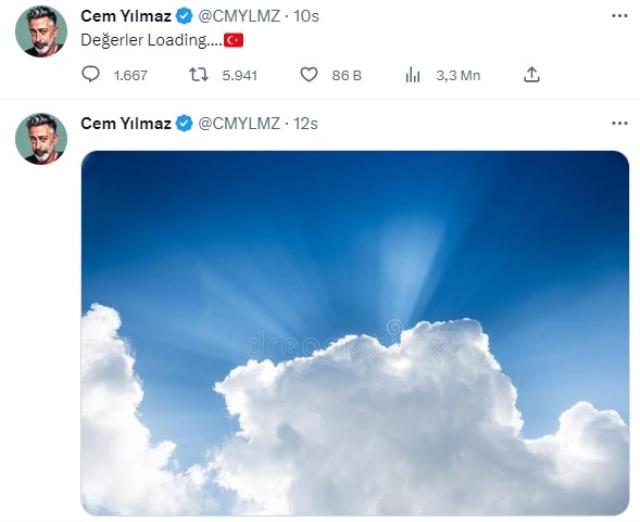
Task: Open the Cem Yılmaz name on the 10s tweet
Action: 126,17
